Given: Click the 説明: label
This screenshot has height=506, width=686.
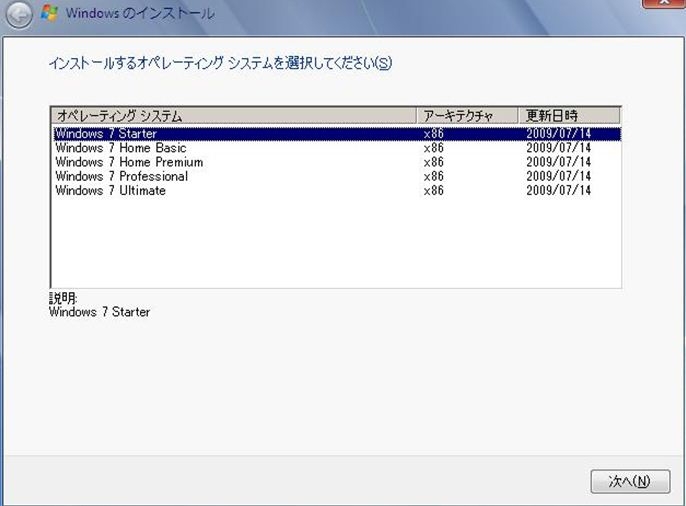Looking at the screenshot, I should pos(63,298).
